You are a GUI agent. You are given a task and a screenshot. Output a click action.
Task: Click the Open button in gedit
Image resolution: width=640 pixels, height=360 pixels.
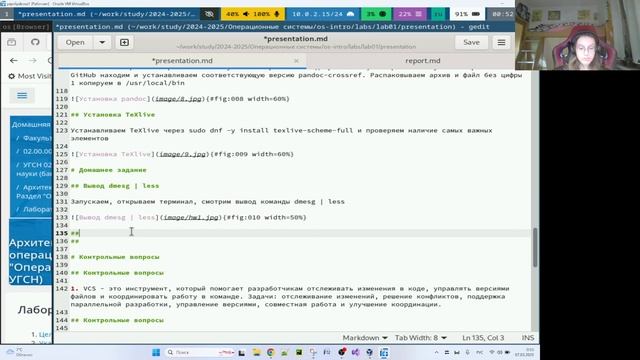[75, 42]
